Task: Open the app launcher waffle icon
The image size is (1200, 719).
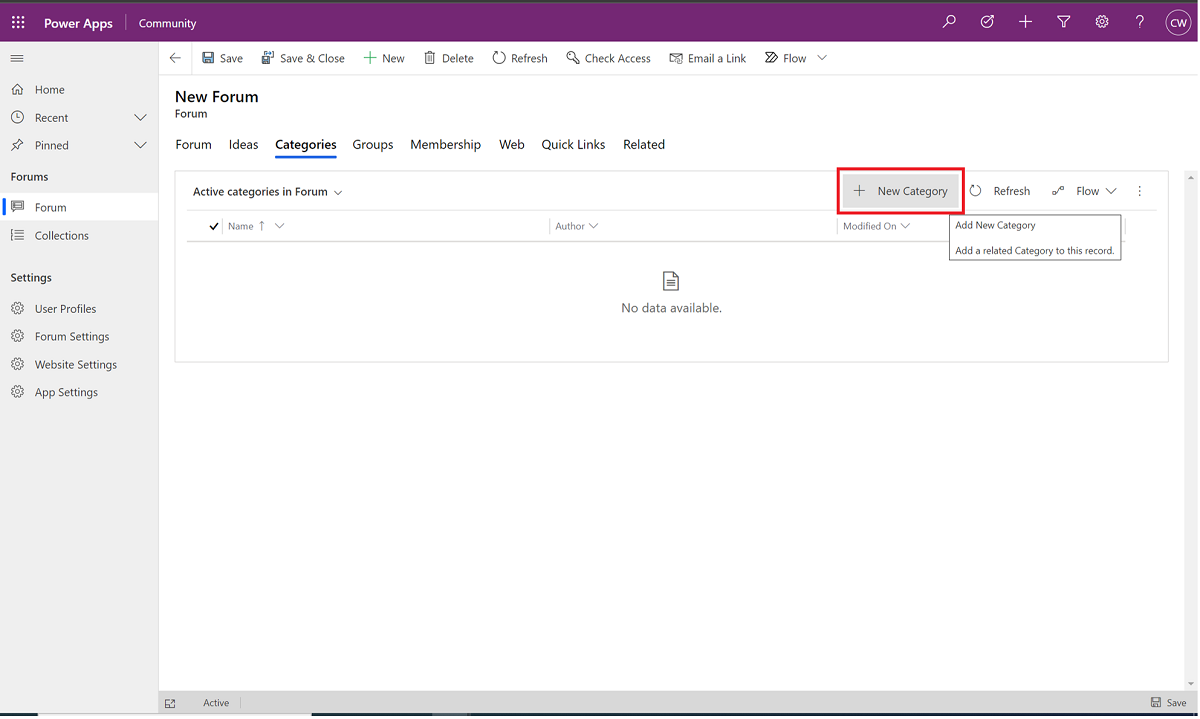Action: click(x=18, y=22)
